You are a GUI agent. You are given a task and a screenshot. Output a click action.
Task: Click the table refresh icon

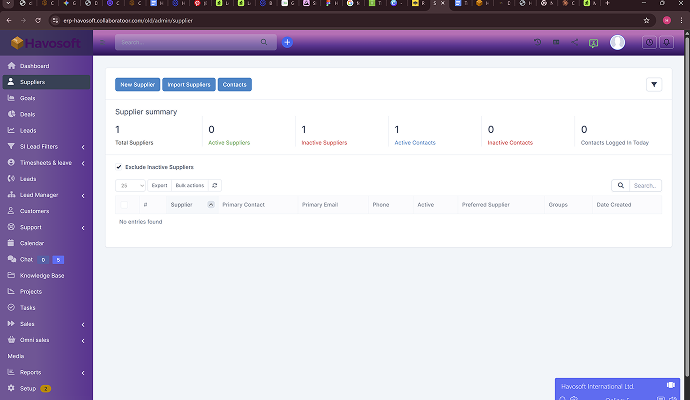click(215, 185)
